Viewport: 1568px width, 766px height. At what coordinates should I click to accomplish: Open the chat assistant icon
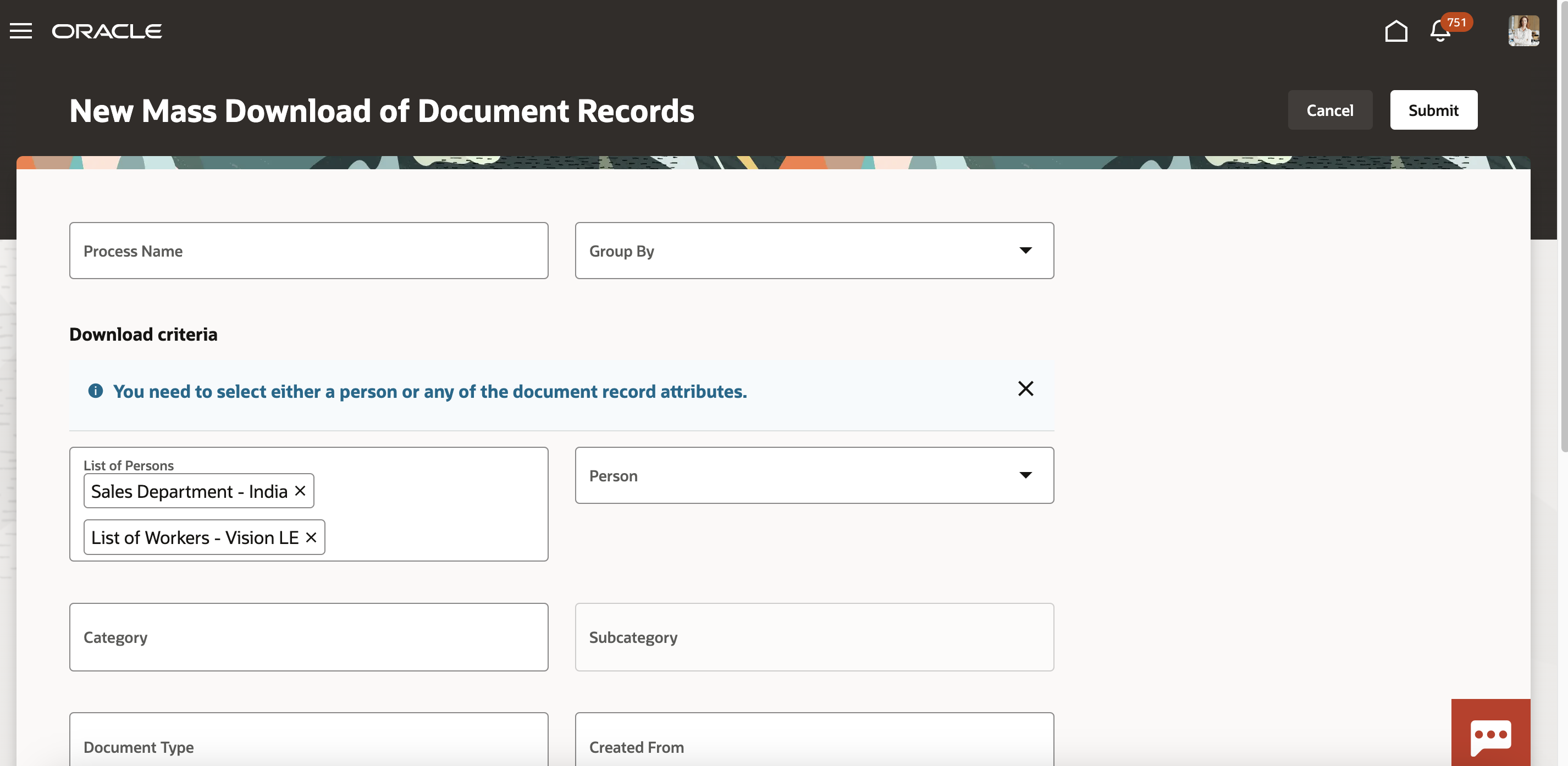pos(1490,734)
